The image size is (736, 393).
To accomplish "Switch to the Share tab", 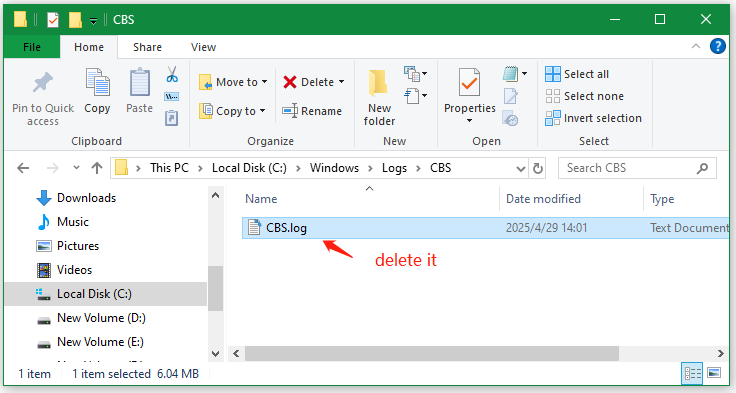I will [x=147, y=47].
